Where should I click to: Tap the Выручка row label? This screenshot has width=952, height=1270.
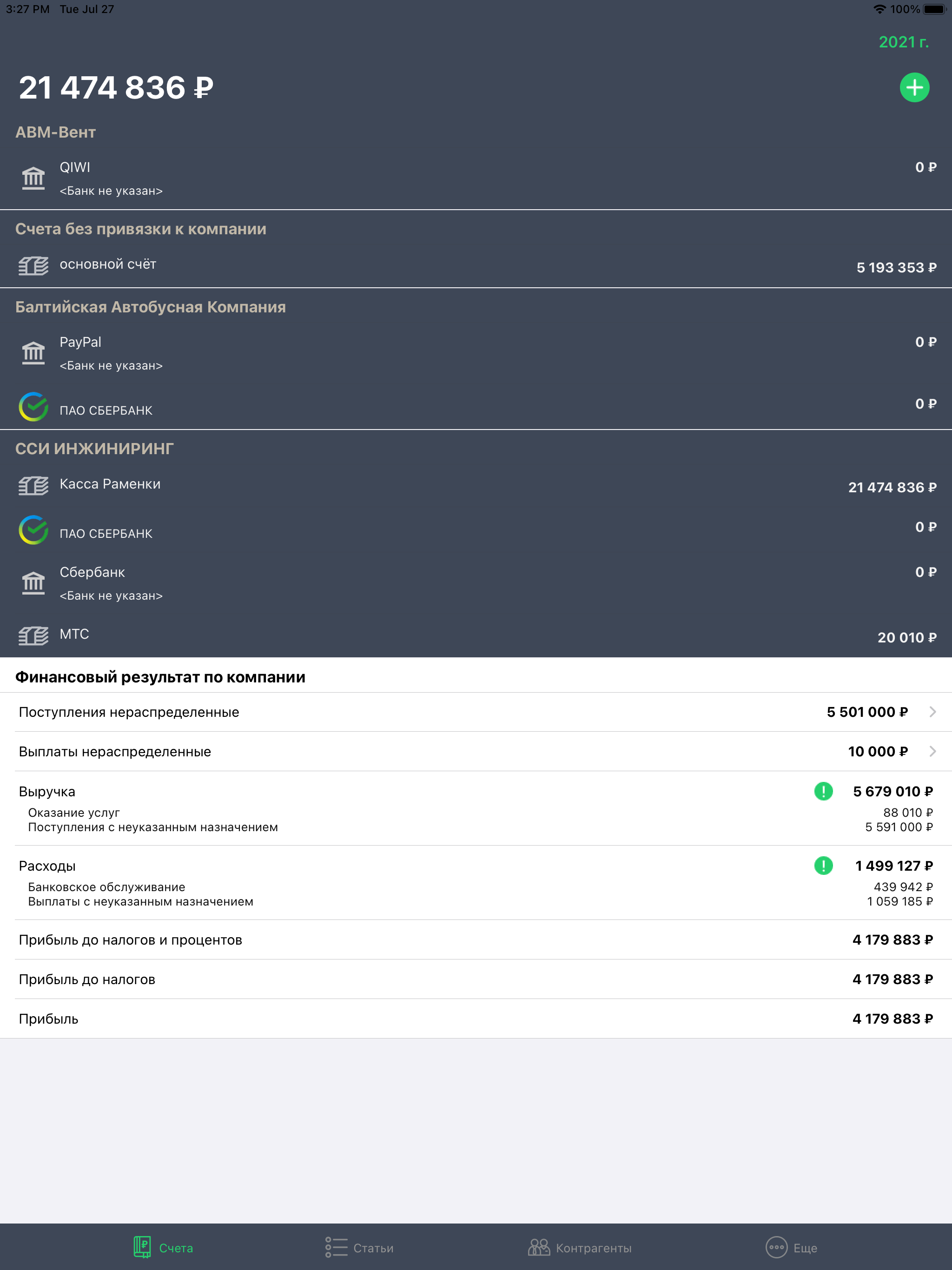click(x=47, y=792)
